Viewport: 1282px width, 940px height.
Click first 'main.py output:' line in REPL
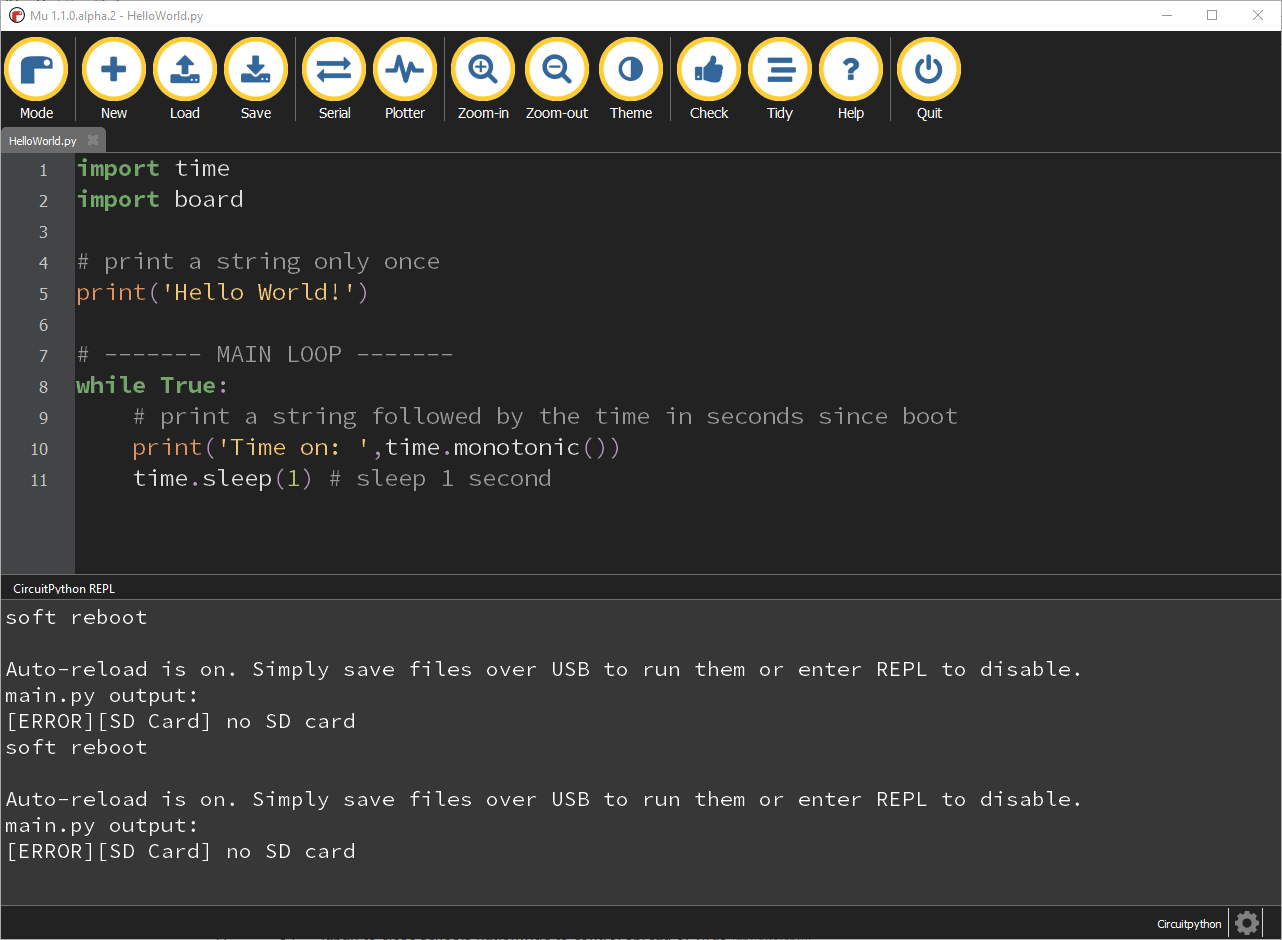102,695
